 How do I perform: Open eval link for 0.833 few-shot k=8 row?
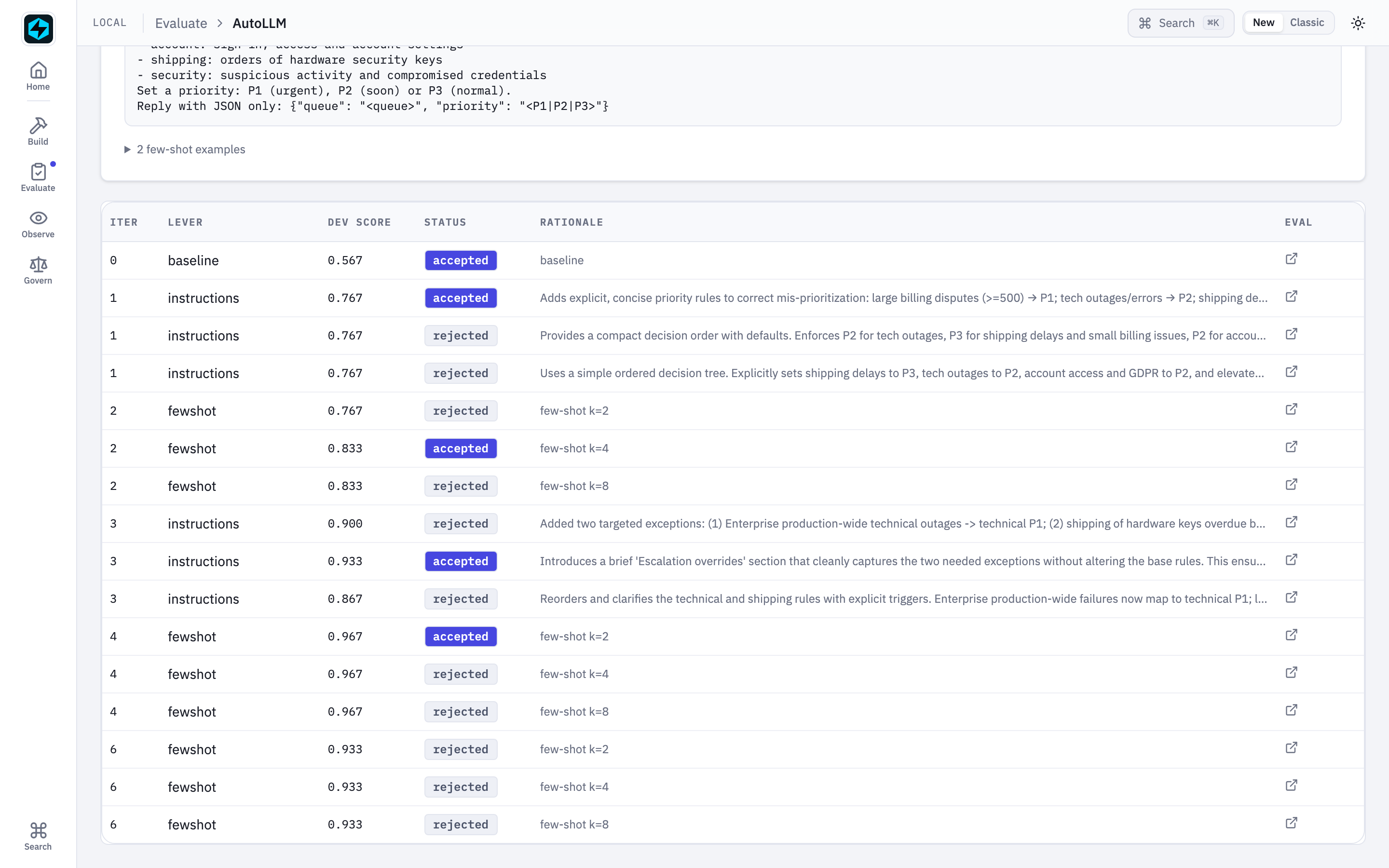(x=1292, y=485)
